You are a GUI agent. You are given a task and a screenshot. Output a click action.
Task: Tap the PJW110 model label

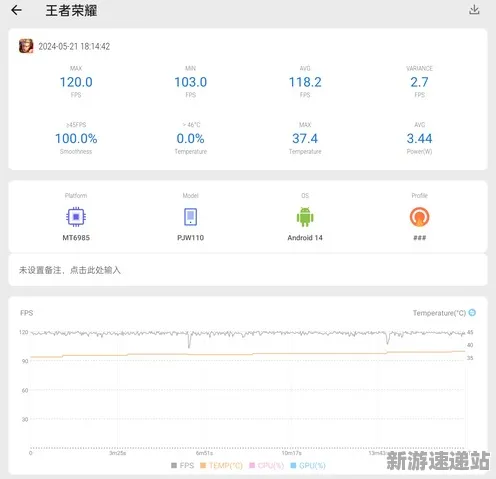pos(190,238)
